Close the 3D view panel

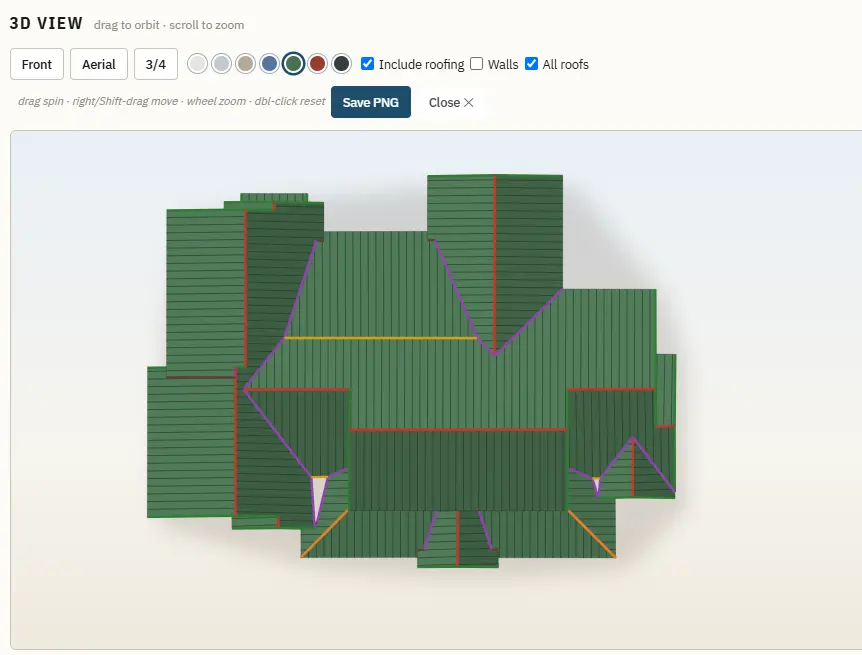coord(451,103)
